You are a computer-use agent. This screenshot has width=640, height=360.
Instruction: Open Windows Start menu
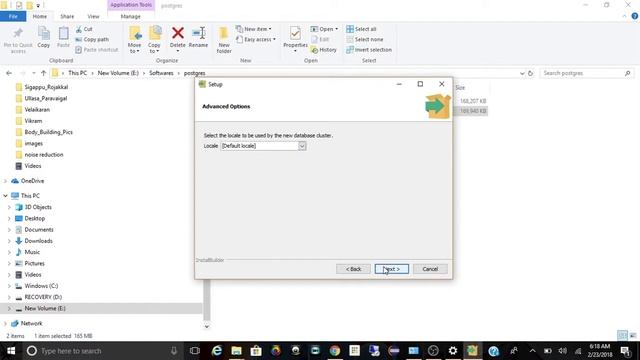click(x=11, y=351)
